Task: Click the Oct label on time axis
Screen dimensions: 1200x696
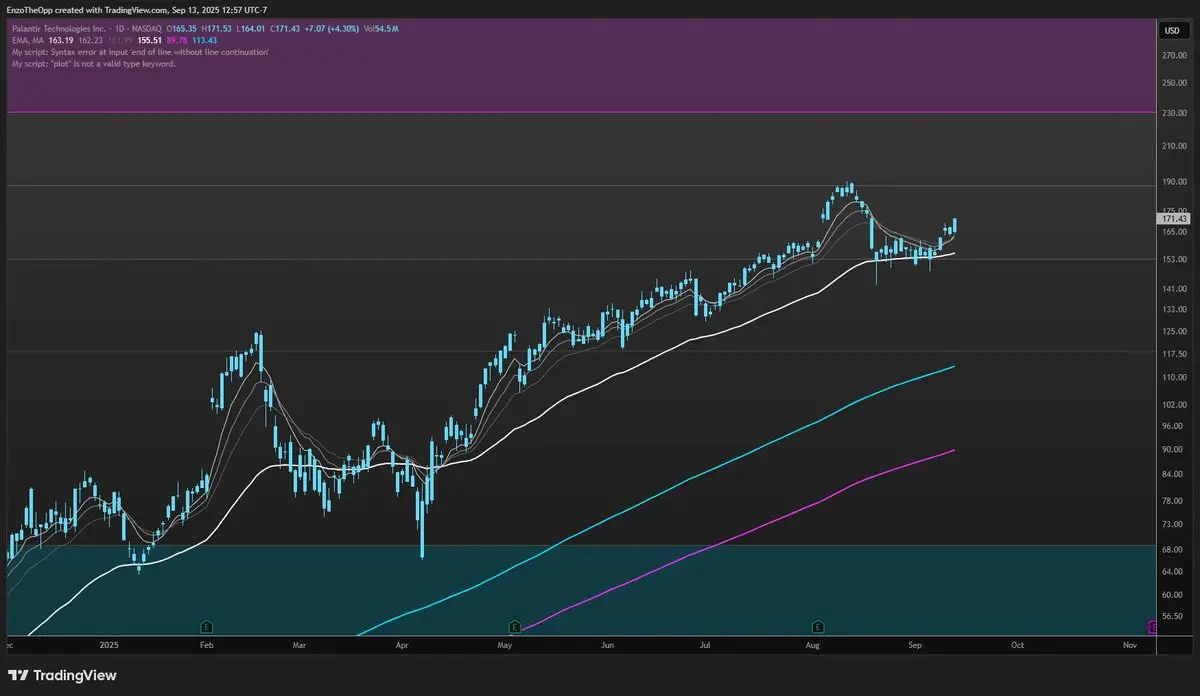Action: click(x=1017, y=645)
